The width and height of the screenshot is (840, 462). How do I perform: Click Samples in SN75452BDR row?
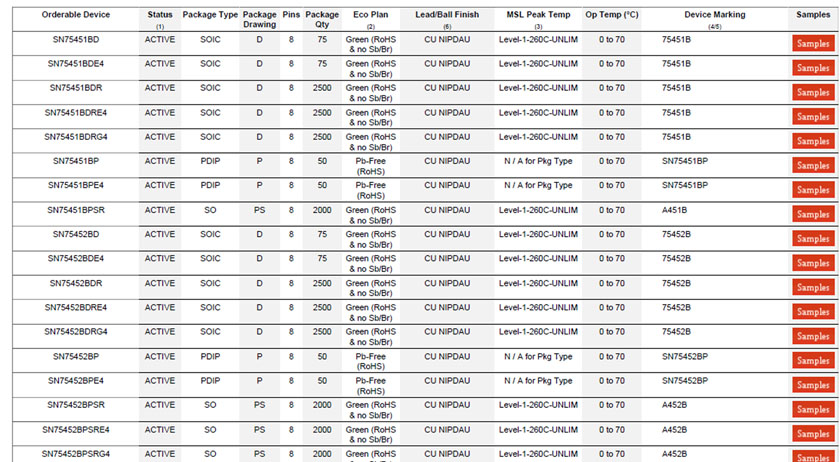tap(813, 288)
